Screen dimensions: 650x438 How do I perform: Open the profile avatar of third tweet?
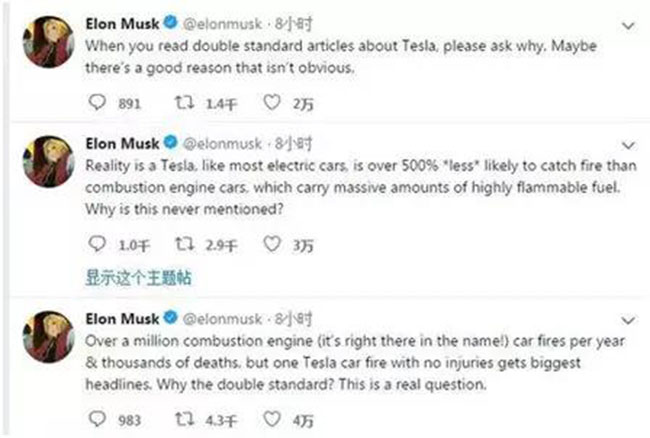[48, 336]
